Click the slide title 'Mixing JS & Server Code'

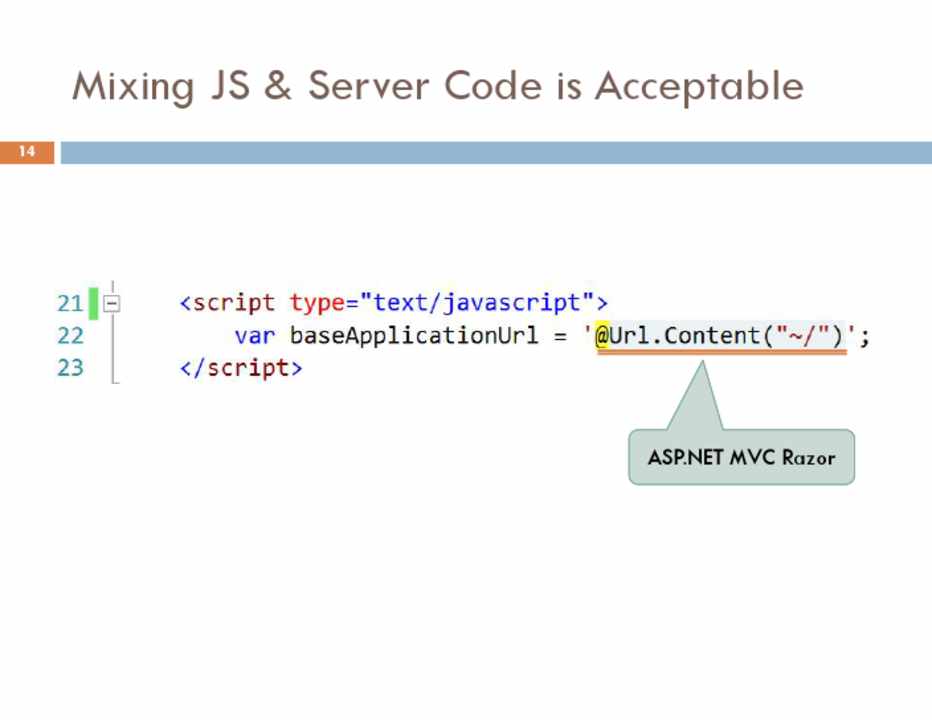437,86
